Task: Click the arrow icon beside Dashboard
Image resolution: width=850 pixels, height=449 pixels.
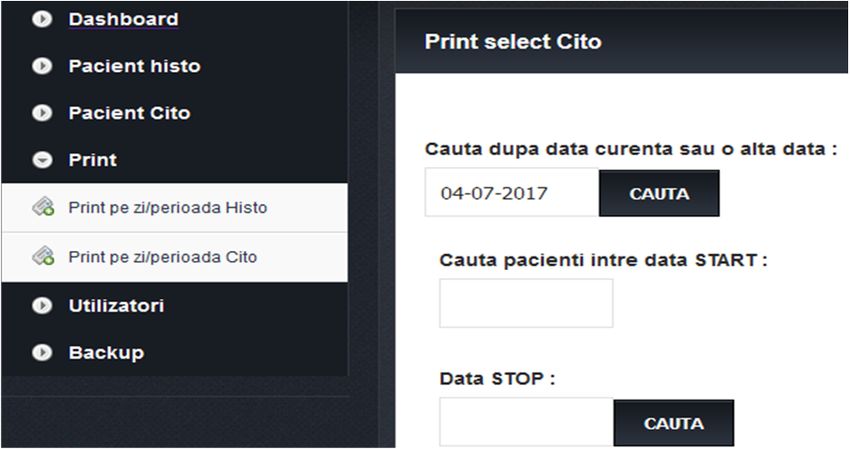Action: click(42, 20)
